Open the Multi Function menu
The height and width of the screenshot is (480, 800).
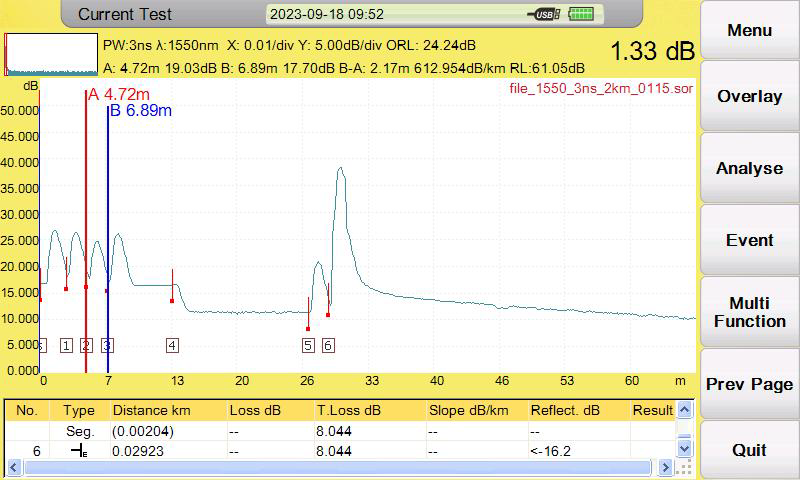tap(749, 312)
